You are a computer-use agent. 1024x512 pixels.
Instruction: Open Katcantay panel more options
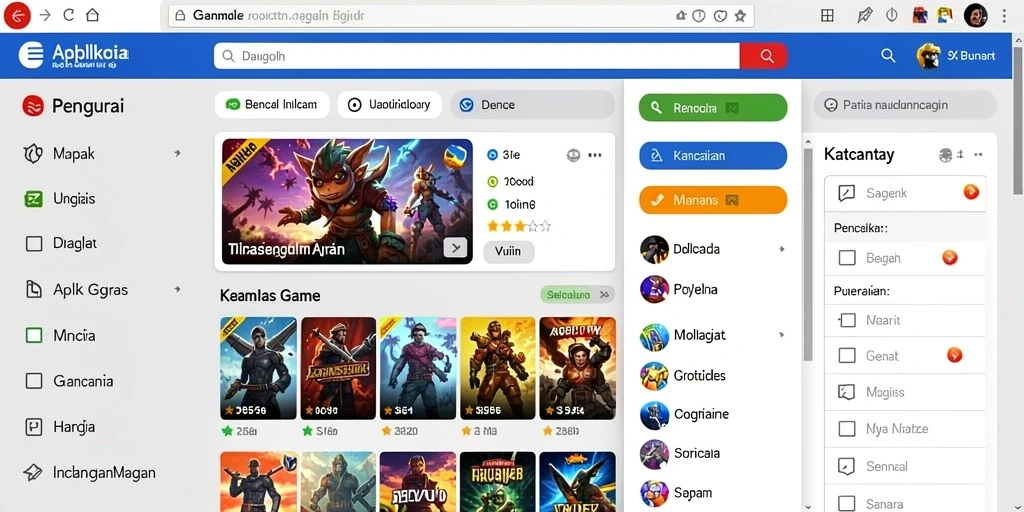pyautogui.click(x=978, y=155)
